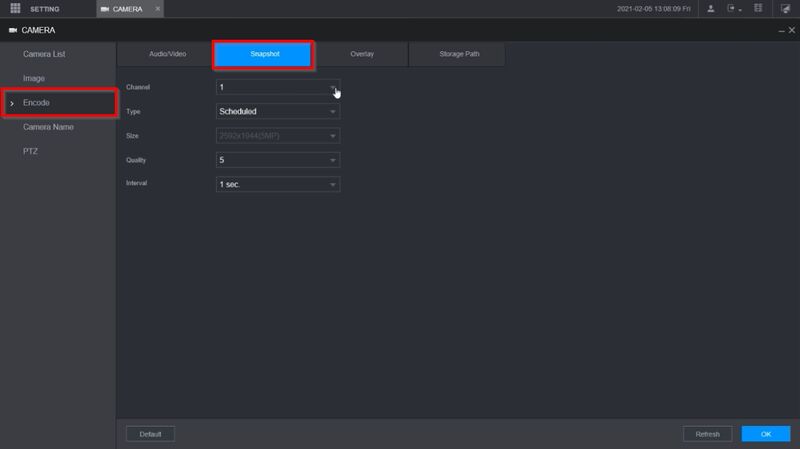Click the OK button
The image size is (800, 449).
pos(766,434)
